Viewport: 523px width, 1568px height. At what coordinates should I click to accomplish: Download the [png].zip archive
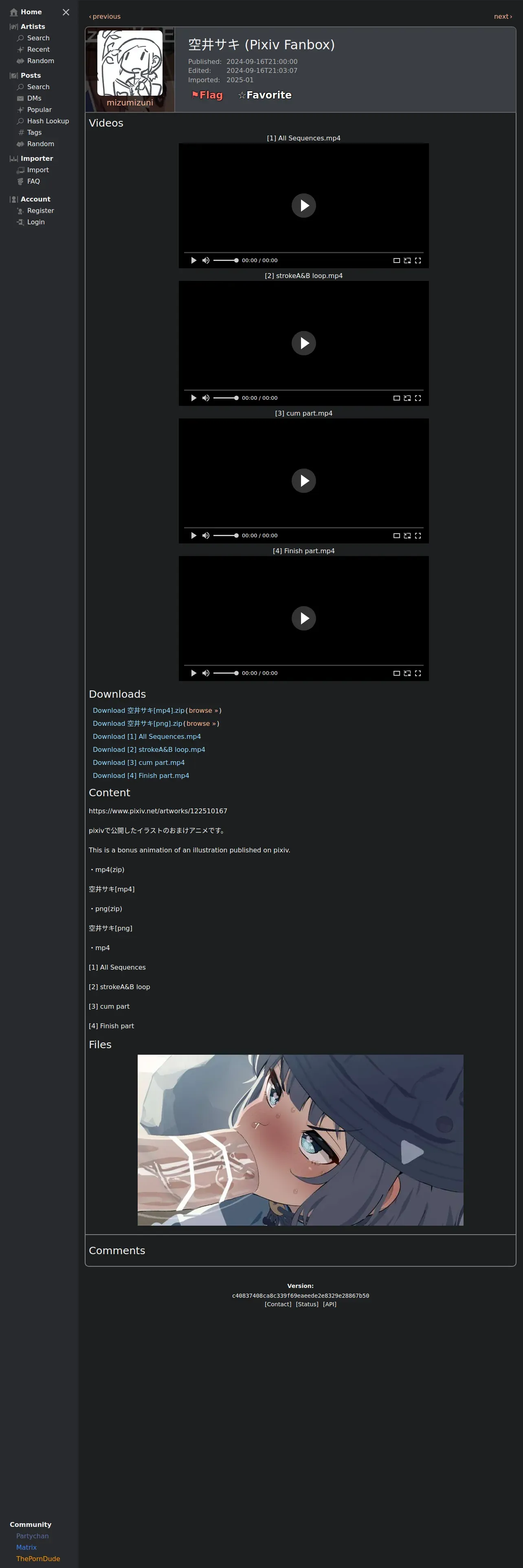(x=138, y=724)
